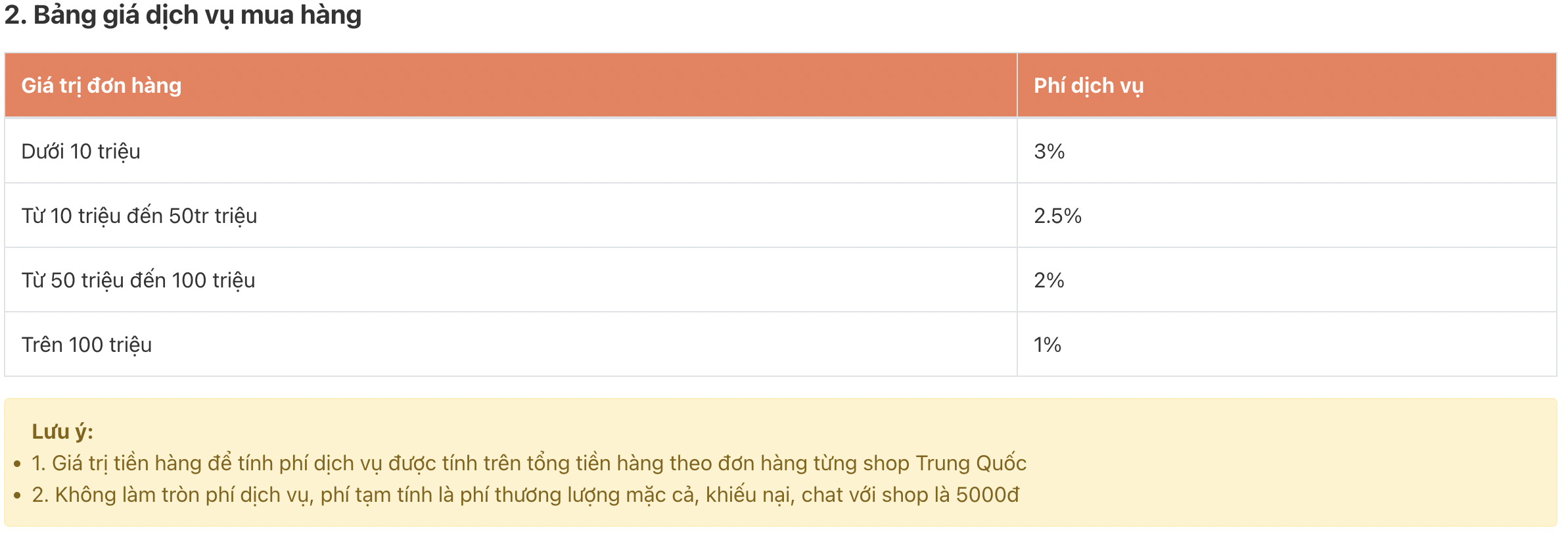Click the 2.5% service fee cell

point(1057,216)
